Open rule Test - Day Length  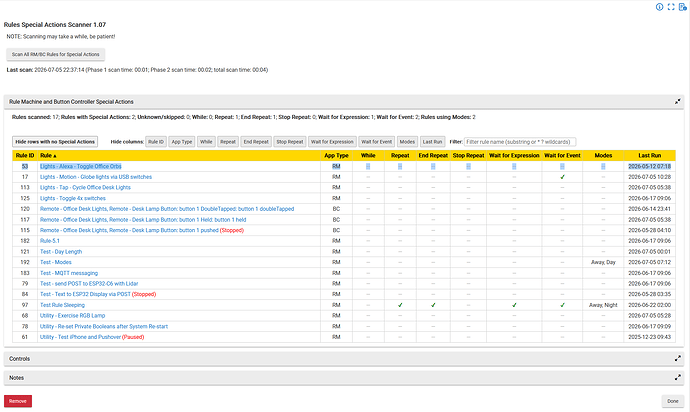click(x=61, y=252)
